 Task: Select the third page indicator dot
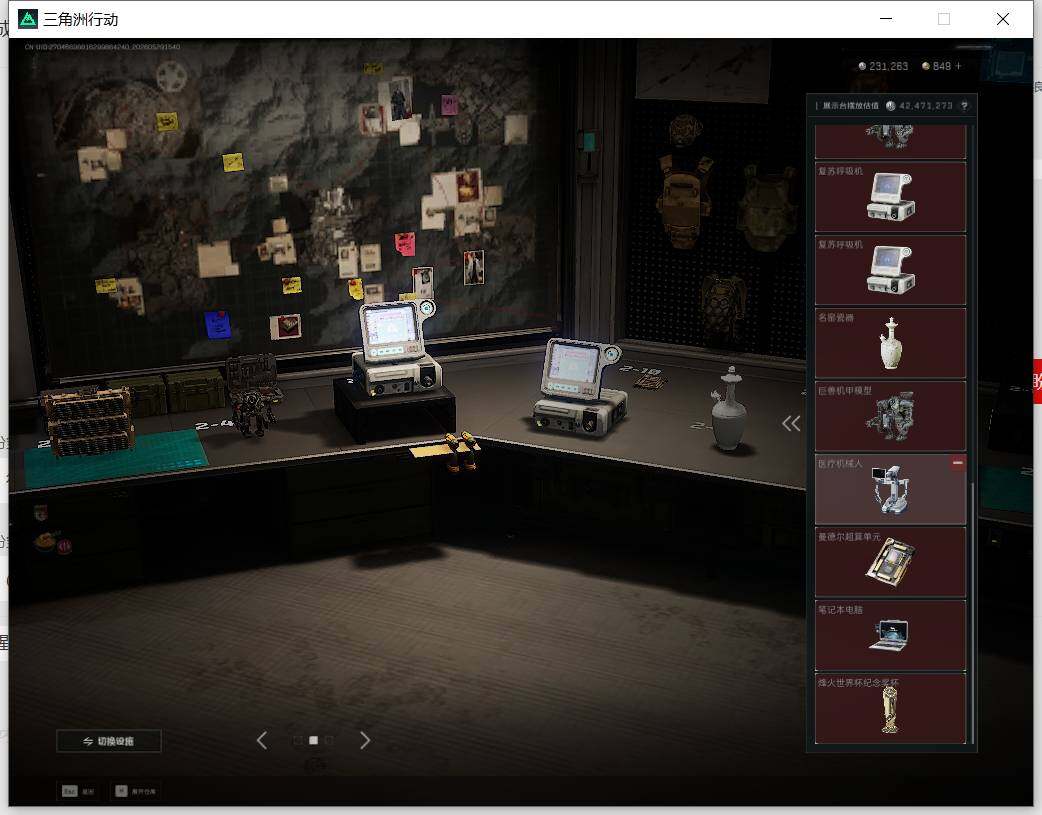[330, 740]
